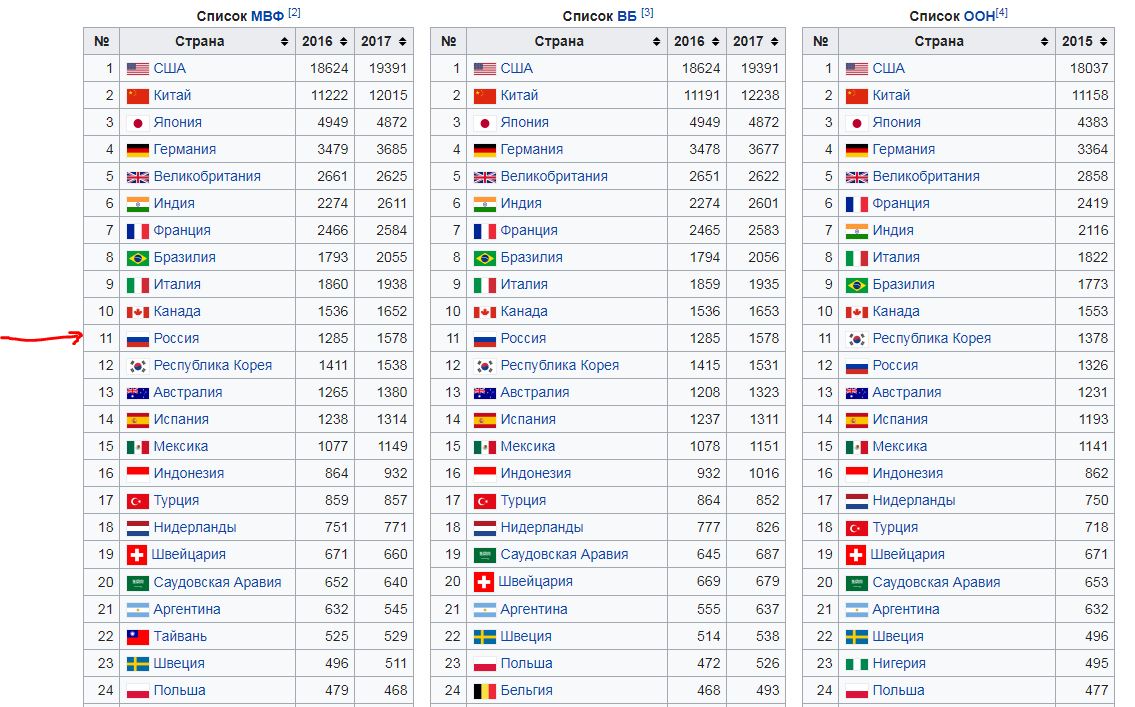The width and height of the screenshot is (1135, 707).
Task: Sort ВБ list by 2016 column arrows
Action: [715, 42]
